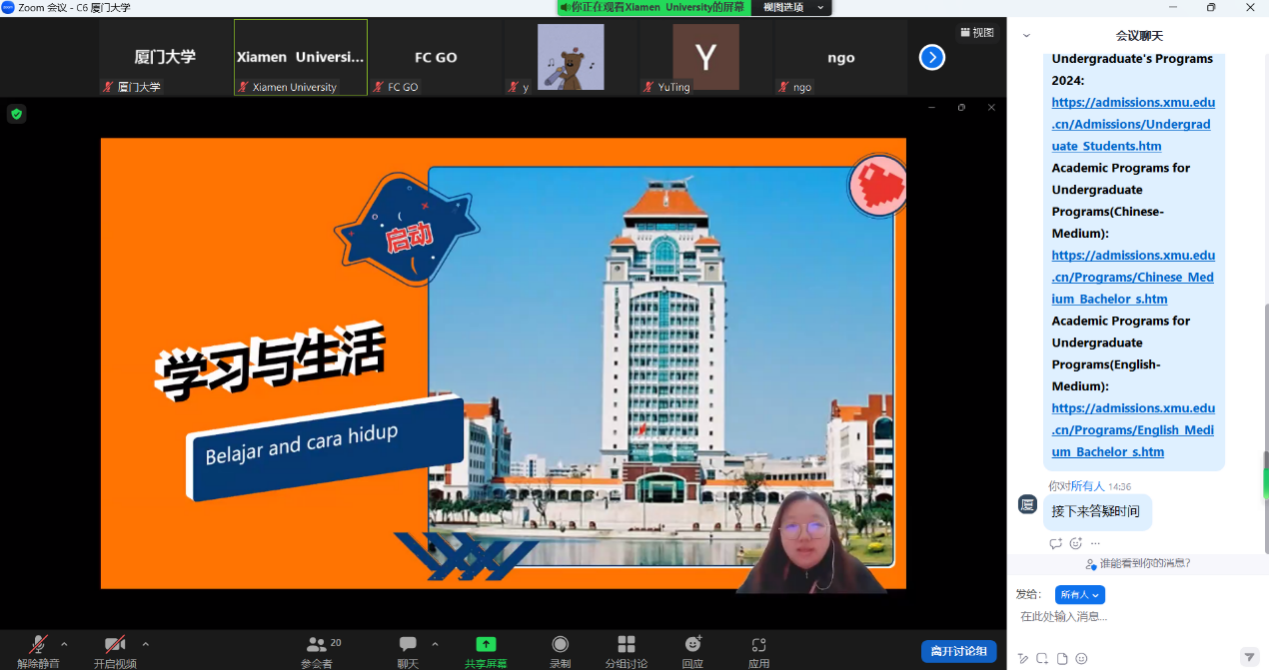Open Breakout Rooms (分组讨论) icon

tap(626, 645)
